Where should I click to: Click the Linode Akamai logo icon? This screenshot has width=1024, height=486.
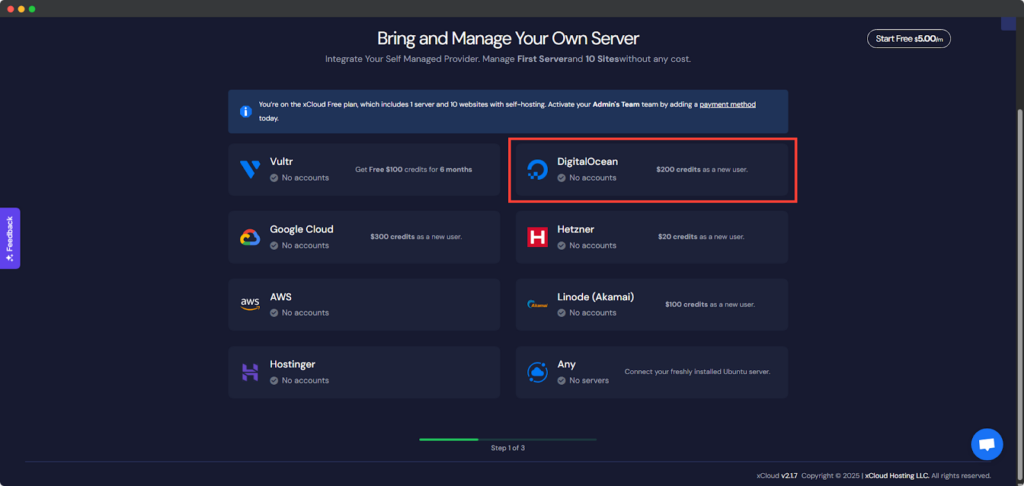[538, 304]
